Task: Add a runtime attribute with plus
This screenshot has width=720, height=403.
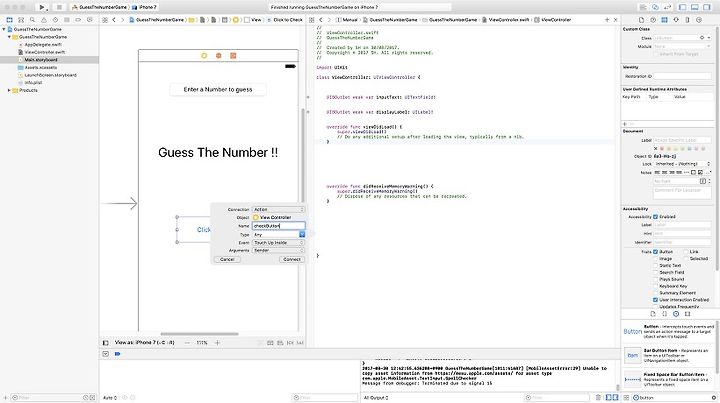Action: pos(624,124)
